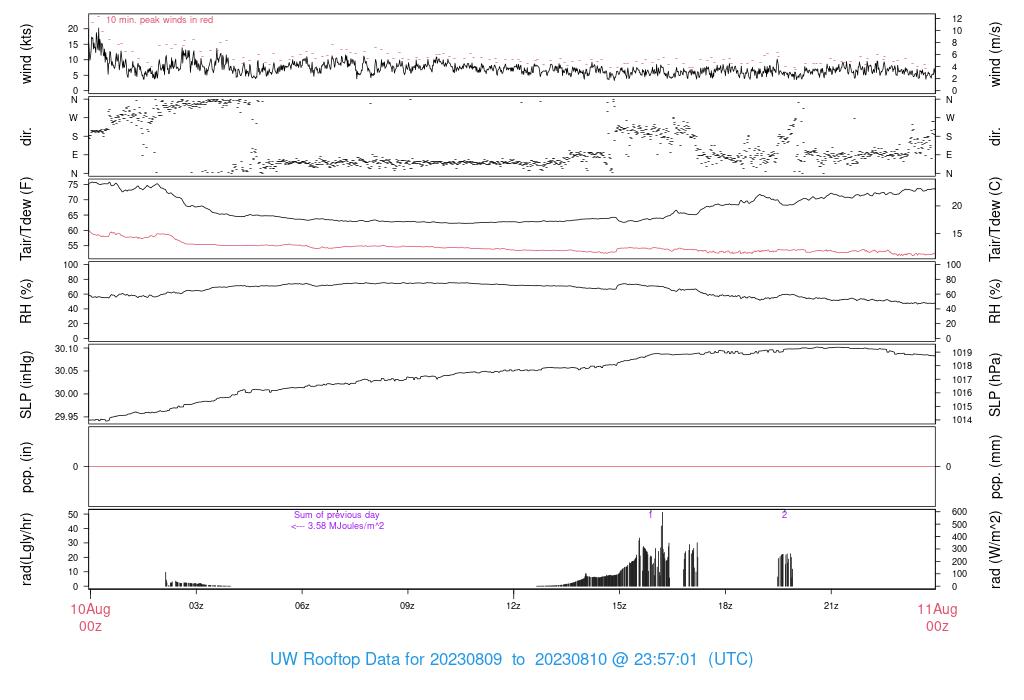The image size is (1024, 700).
Task: Select the 'SLP (inHg)' axis label
Action: (26, 385)
